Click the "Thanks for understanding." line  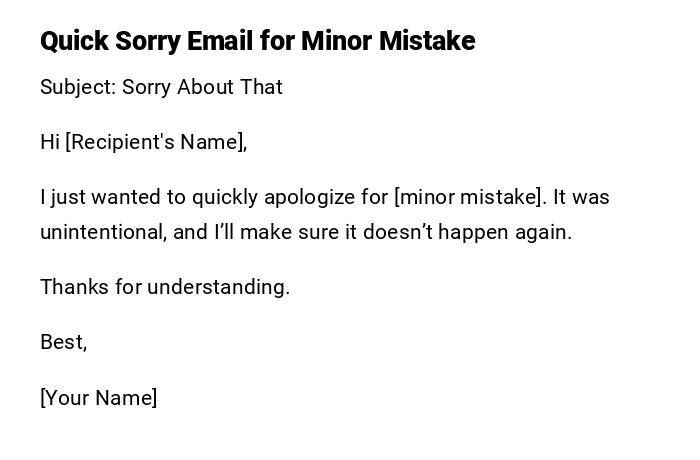pyautogui.click(x=165, y=287)
